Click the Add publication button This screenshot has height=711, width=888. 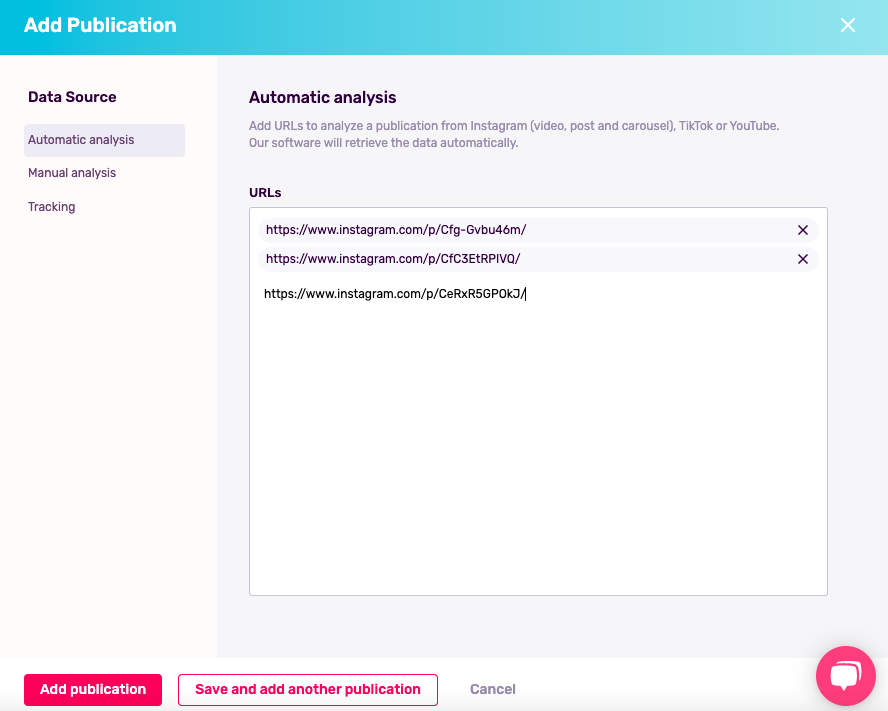(x=92, y=689)
